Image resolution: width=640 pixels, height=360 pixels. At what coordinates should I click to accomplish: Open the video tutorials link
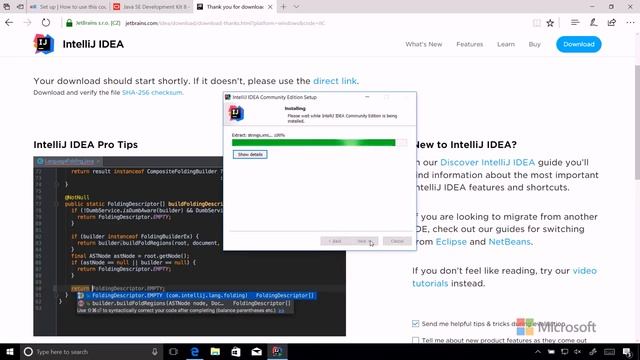pos(504,277)
